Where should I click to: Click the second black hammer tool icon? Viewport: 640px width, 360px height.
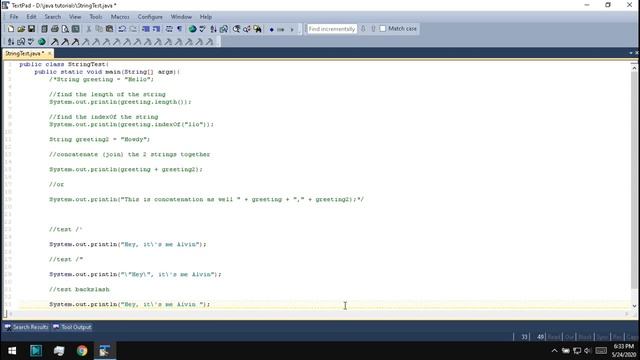pyautogui.click(x=65, y=42)
